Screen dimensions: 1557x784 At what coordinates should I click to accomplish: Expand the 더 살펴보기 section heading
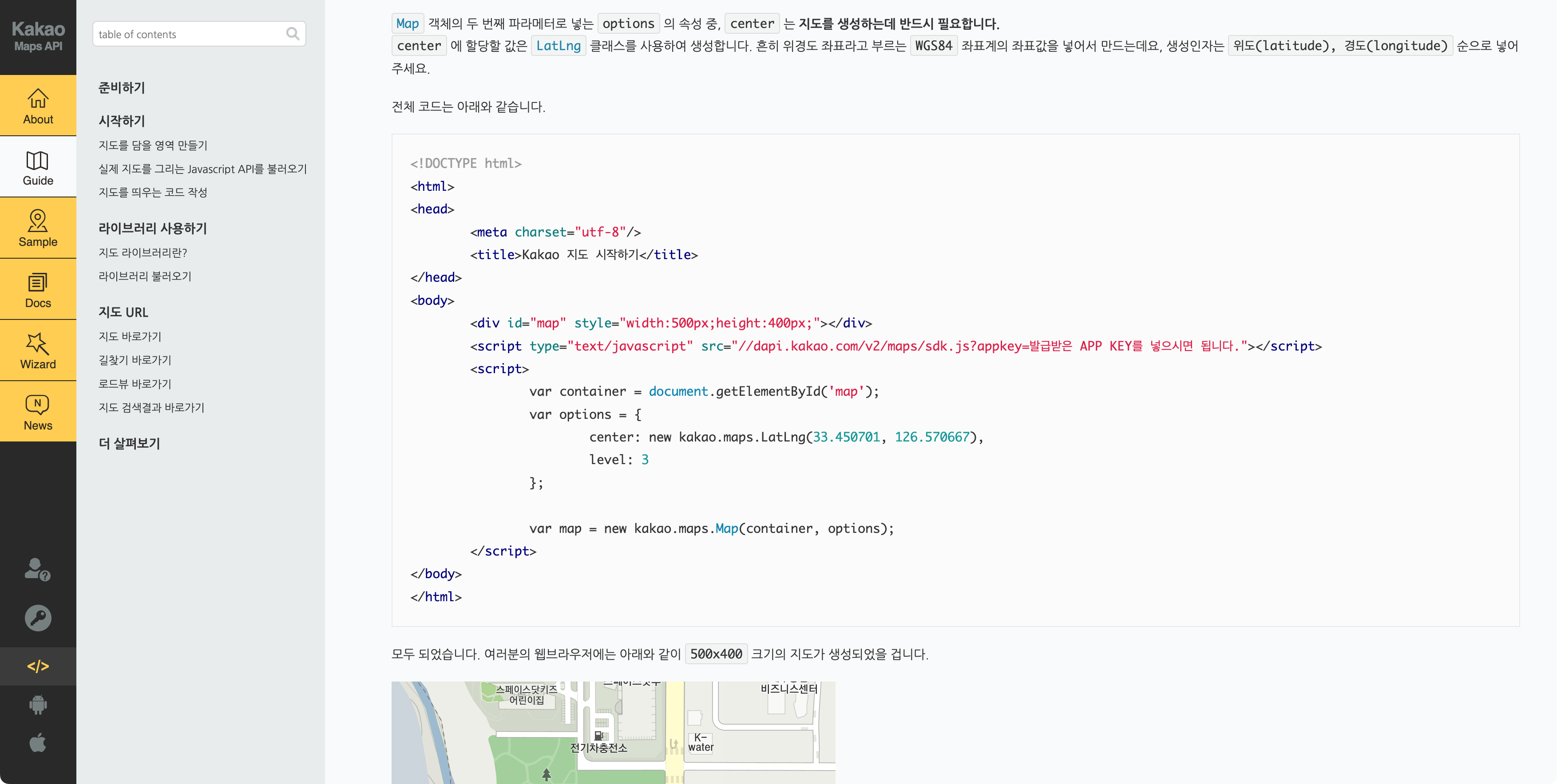click(129, 443)
